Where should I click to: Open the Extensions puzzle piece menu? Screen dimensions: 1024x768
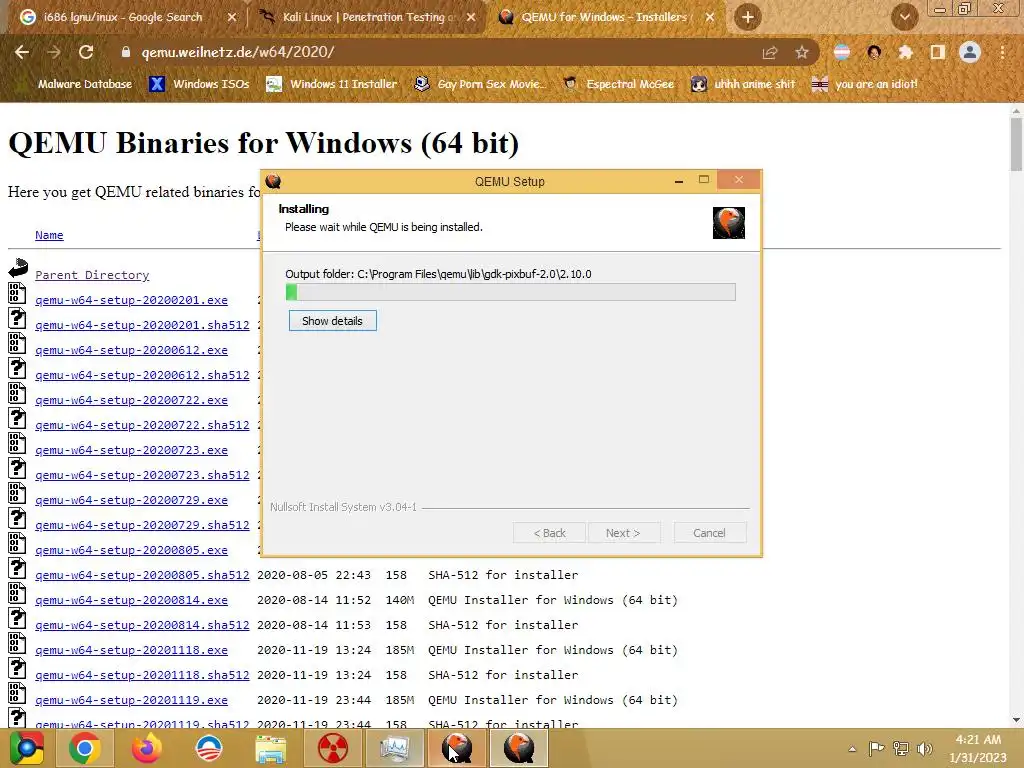(x=905, y=53)
